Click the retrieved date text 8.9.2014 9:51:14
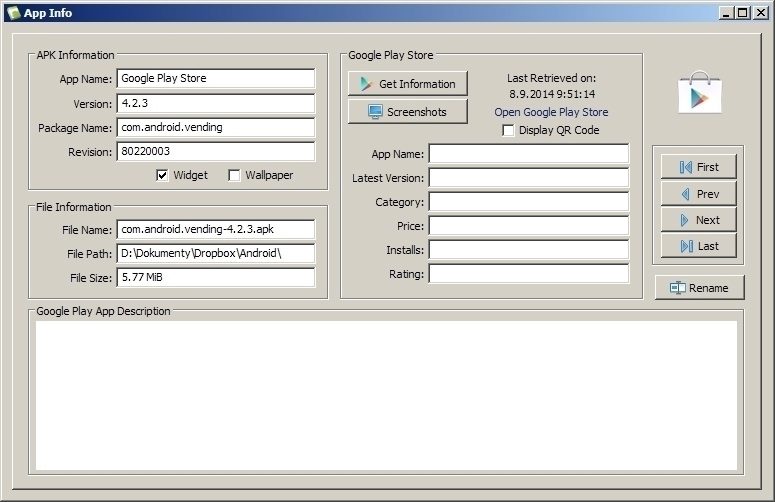Viewport: 775px width, 502px height. point(552,94)
